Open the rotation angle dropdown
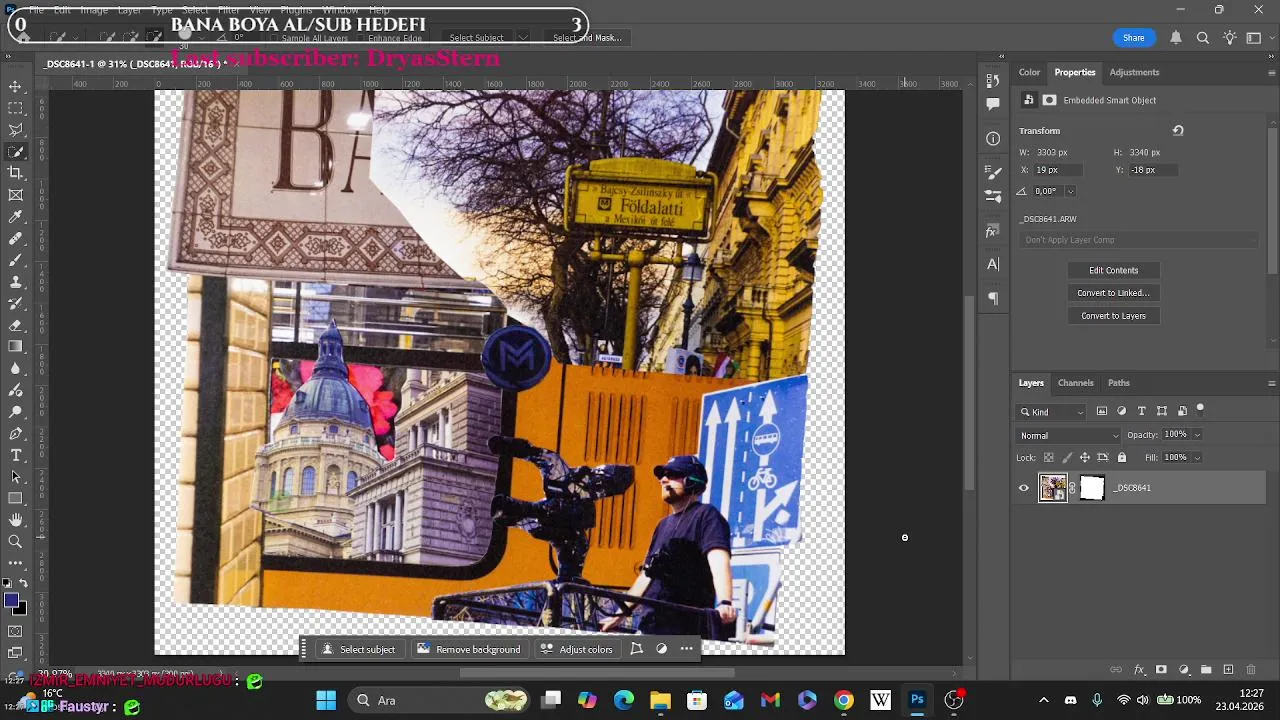The height and width of the screenshot is (720, 1280). [x=1070, y=191]
